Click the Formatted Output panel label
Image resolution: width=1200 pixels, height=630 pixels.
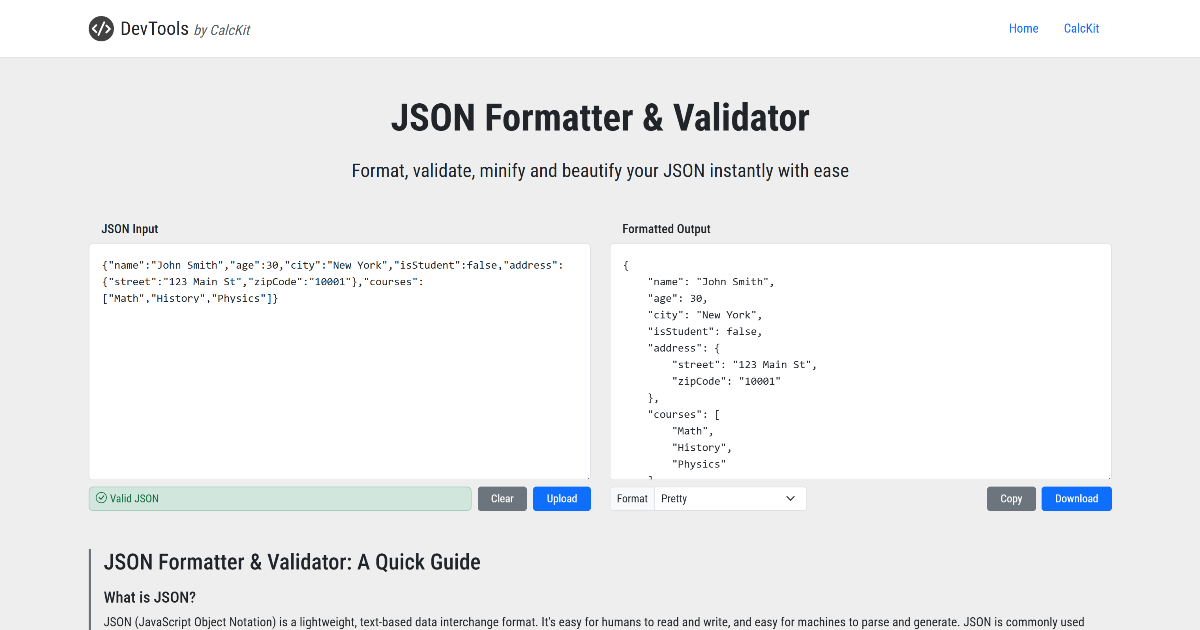[666, 229]
